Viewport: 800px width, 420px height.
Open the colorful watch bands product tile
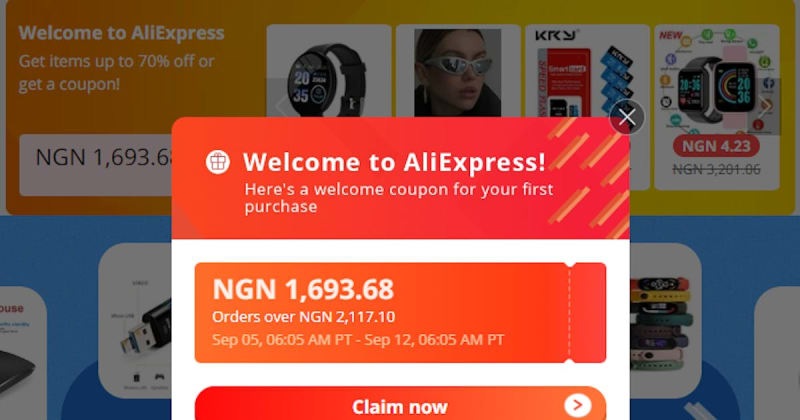(x=665, y=320)
